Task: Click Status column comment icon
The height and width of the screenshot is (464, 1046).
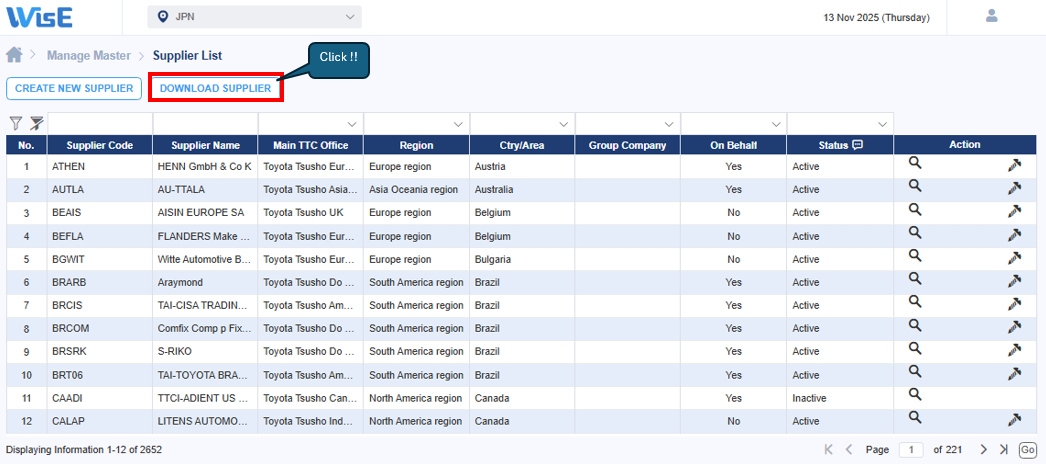Action: (x=857, y=145)
